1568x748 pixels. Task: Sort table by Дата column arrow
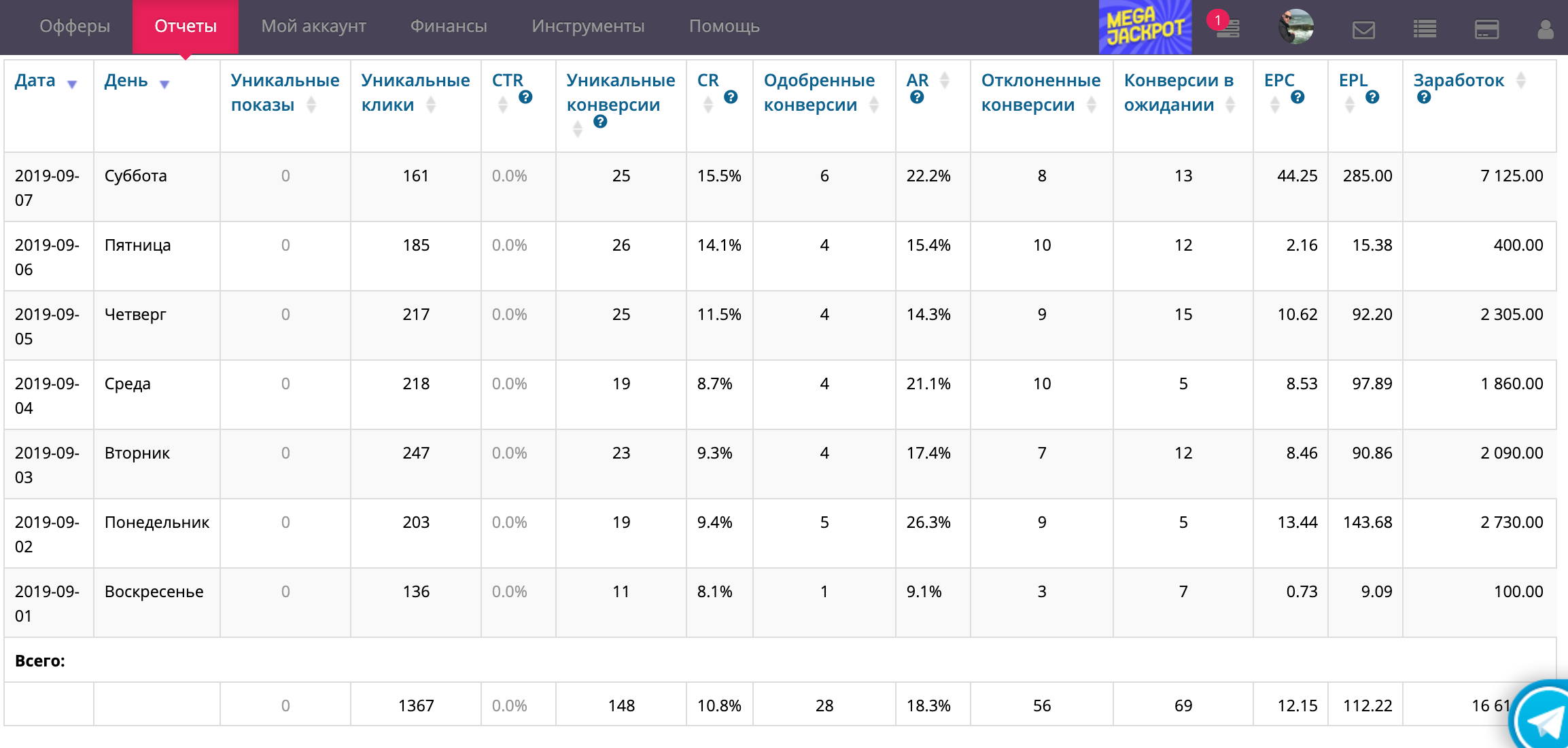[x=72, y=84]
